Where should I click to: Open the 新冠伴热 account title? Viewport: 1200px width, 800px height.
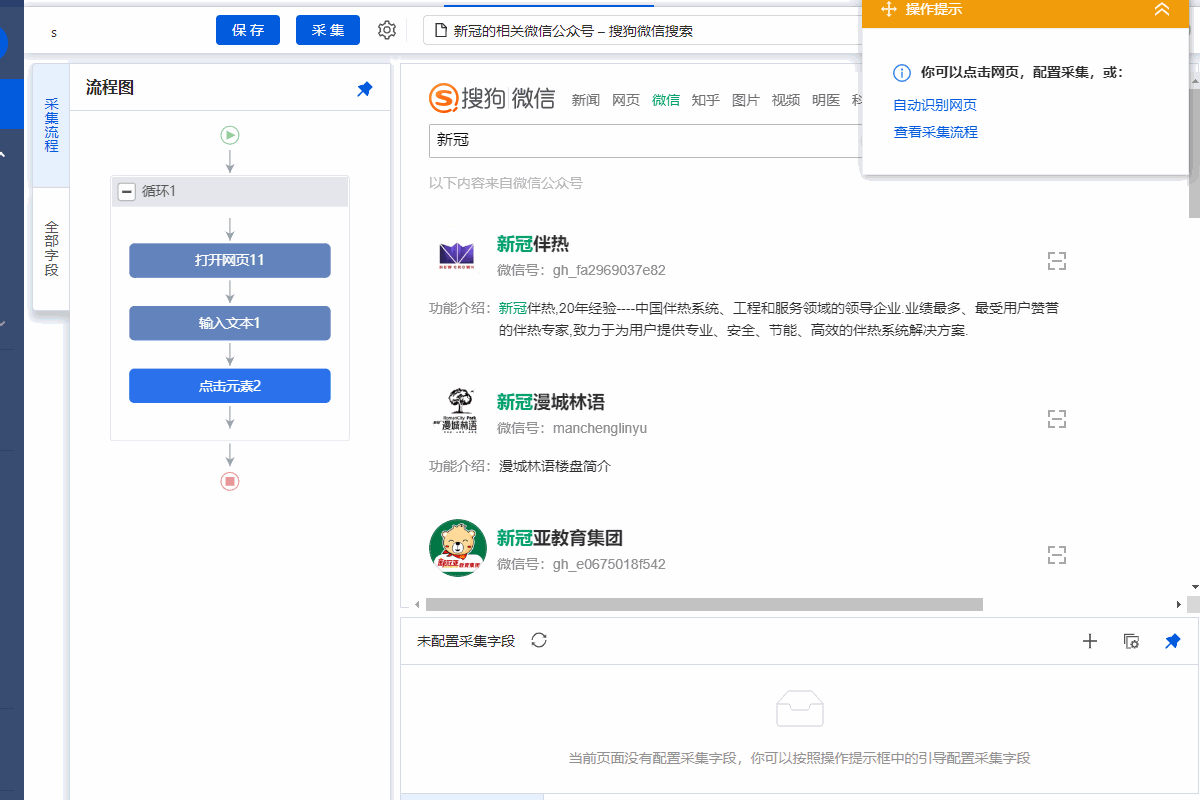[533, 245]
